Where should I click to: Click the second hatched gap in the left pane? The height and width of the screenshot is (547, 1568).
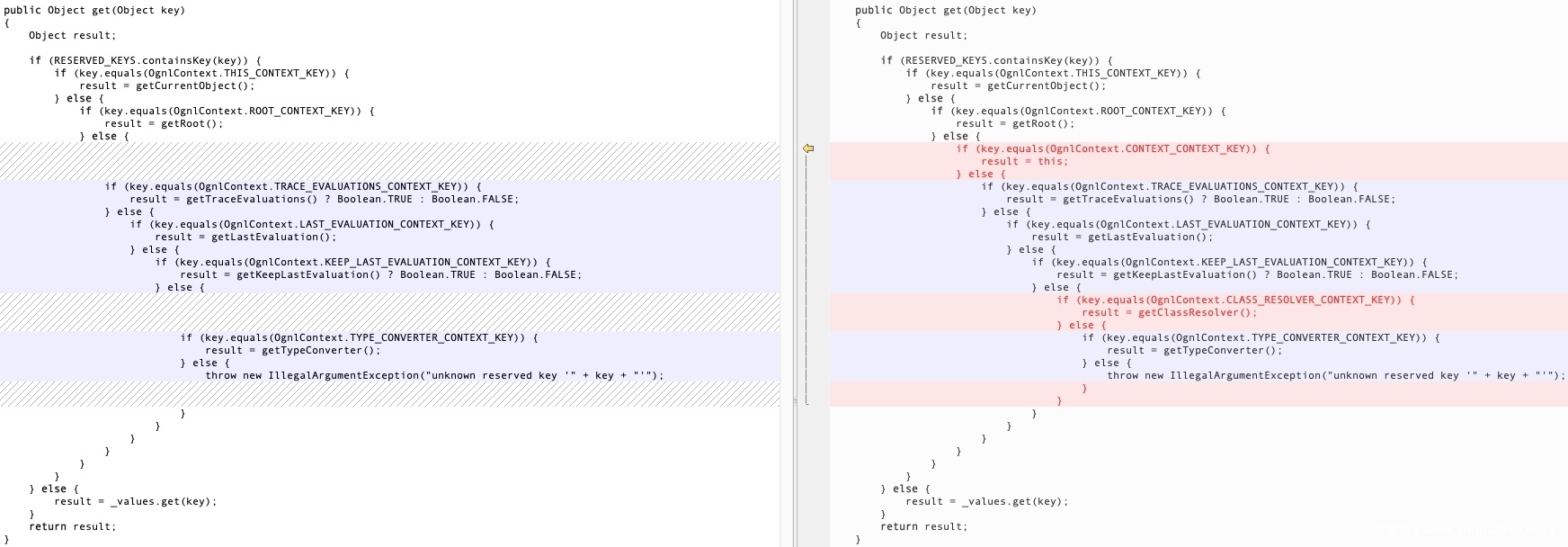tap(389, 312)
